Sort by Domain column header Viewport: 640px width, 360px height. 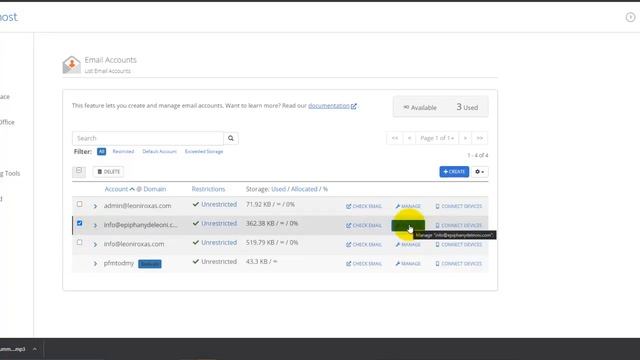pos(155,189)
